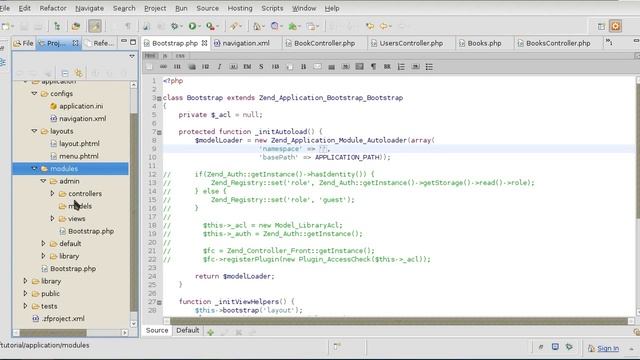640x360 pixels.
Task: Expand the tests folder
Action: coord(25,306)
